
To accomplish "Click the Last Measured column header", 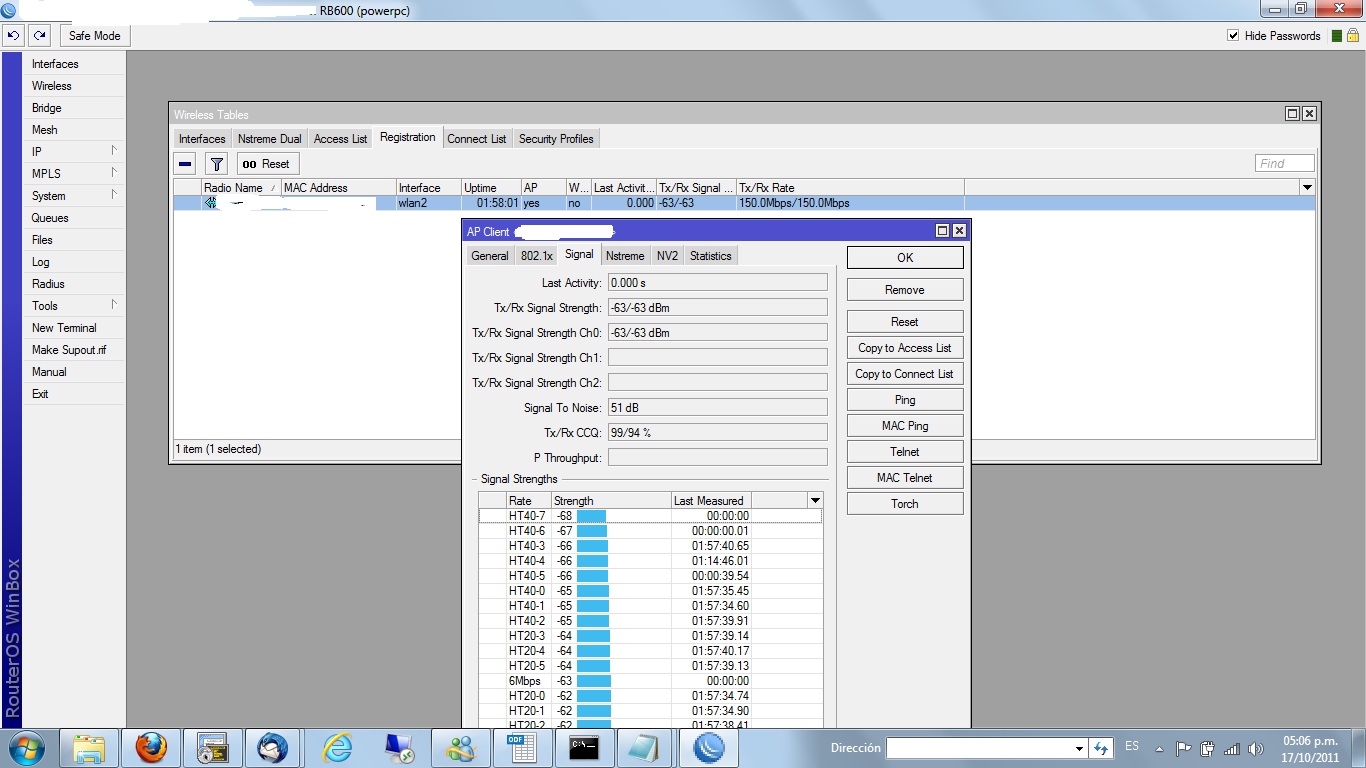I will [x=710, y=500].
